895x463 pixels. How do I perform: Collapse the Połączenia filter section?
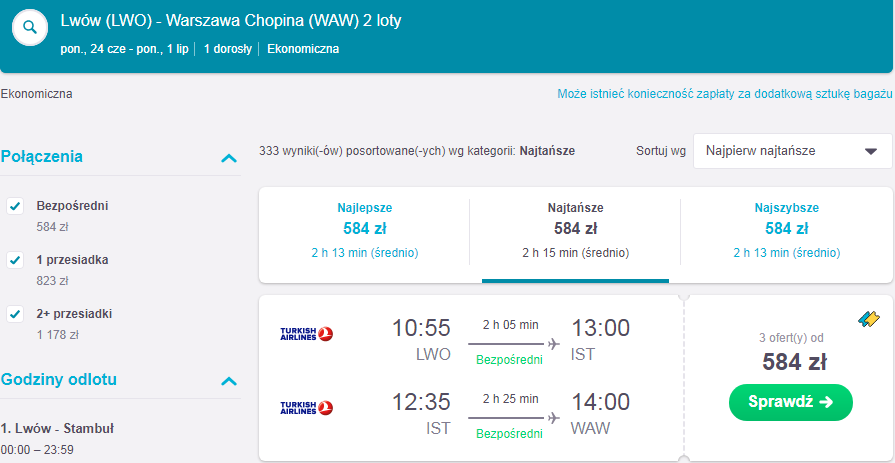229,158
